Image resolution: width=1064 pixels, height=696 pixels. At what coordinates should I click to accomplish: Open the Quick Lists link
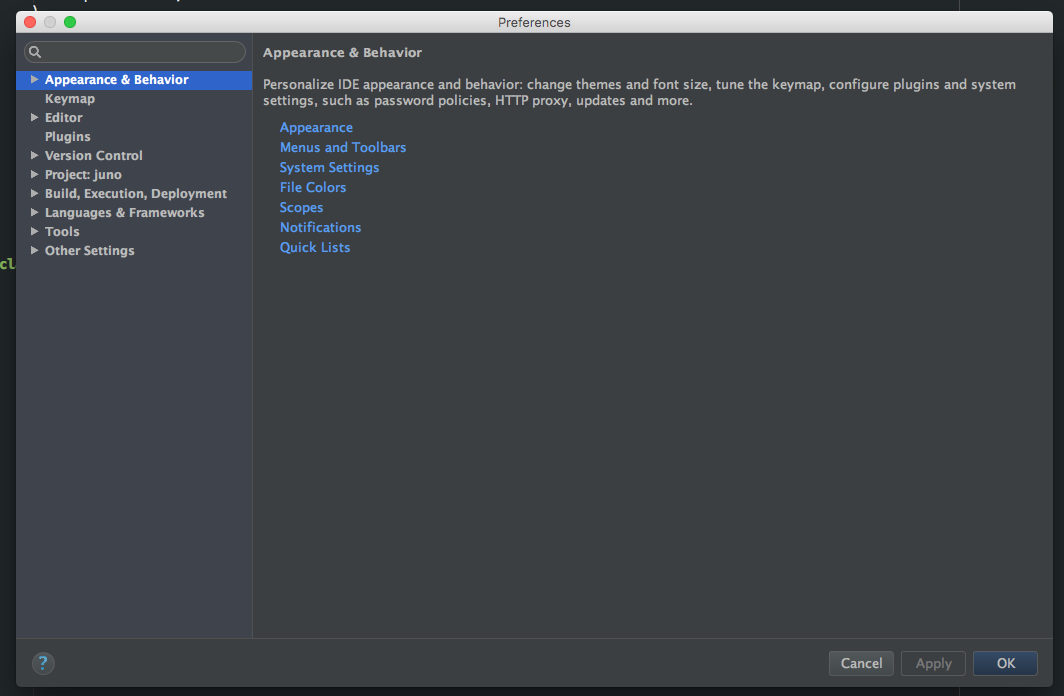click(x=315, y=248)
